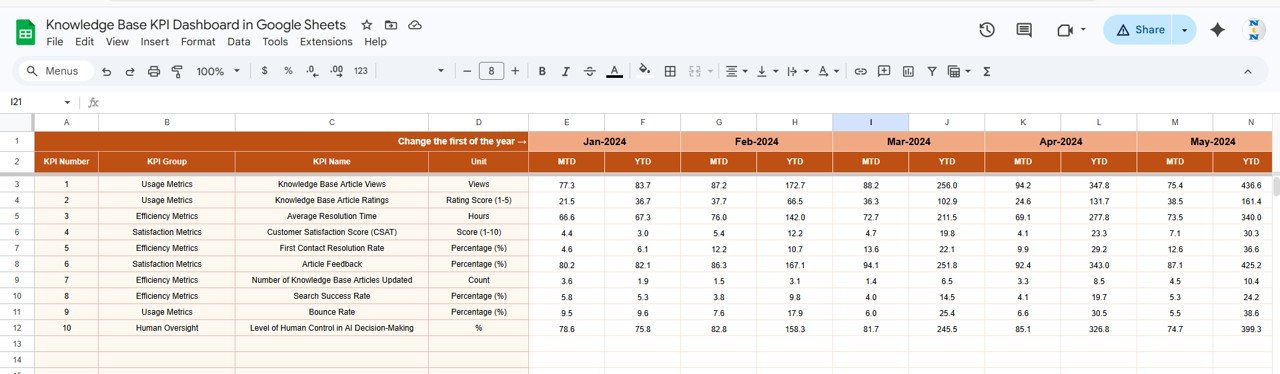Apply strikethrough formatting

coord(590,71)
